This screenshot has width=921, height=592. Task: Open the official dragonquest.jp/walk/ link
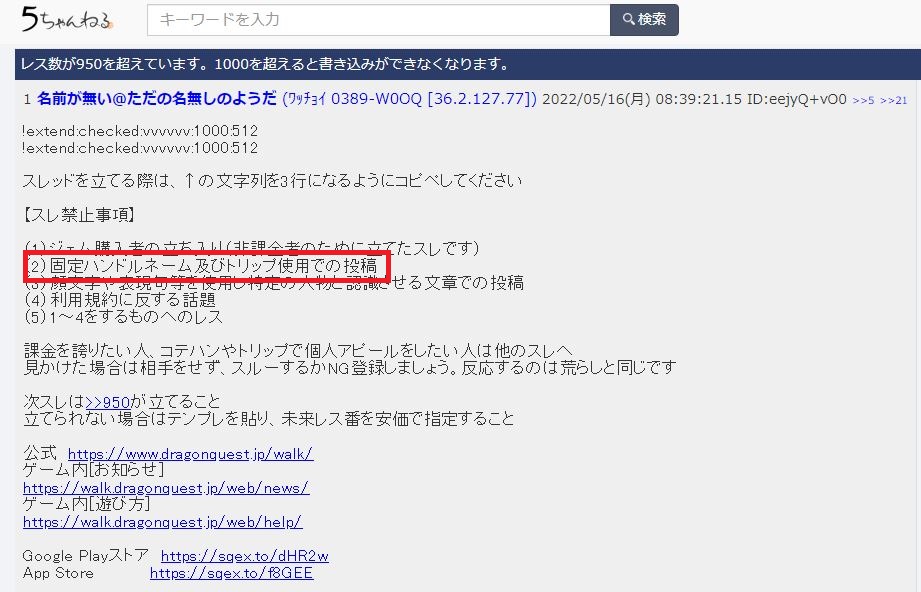click(190, 454)
